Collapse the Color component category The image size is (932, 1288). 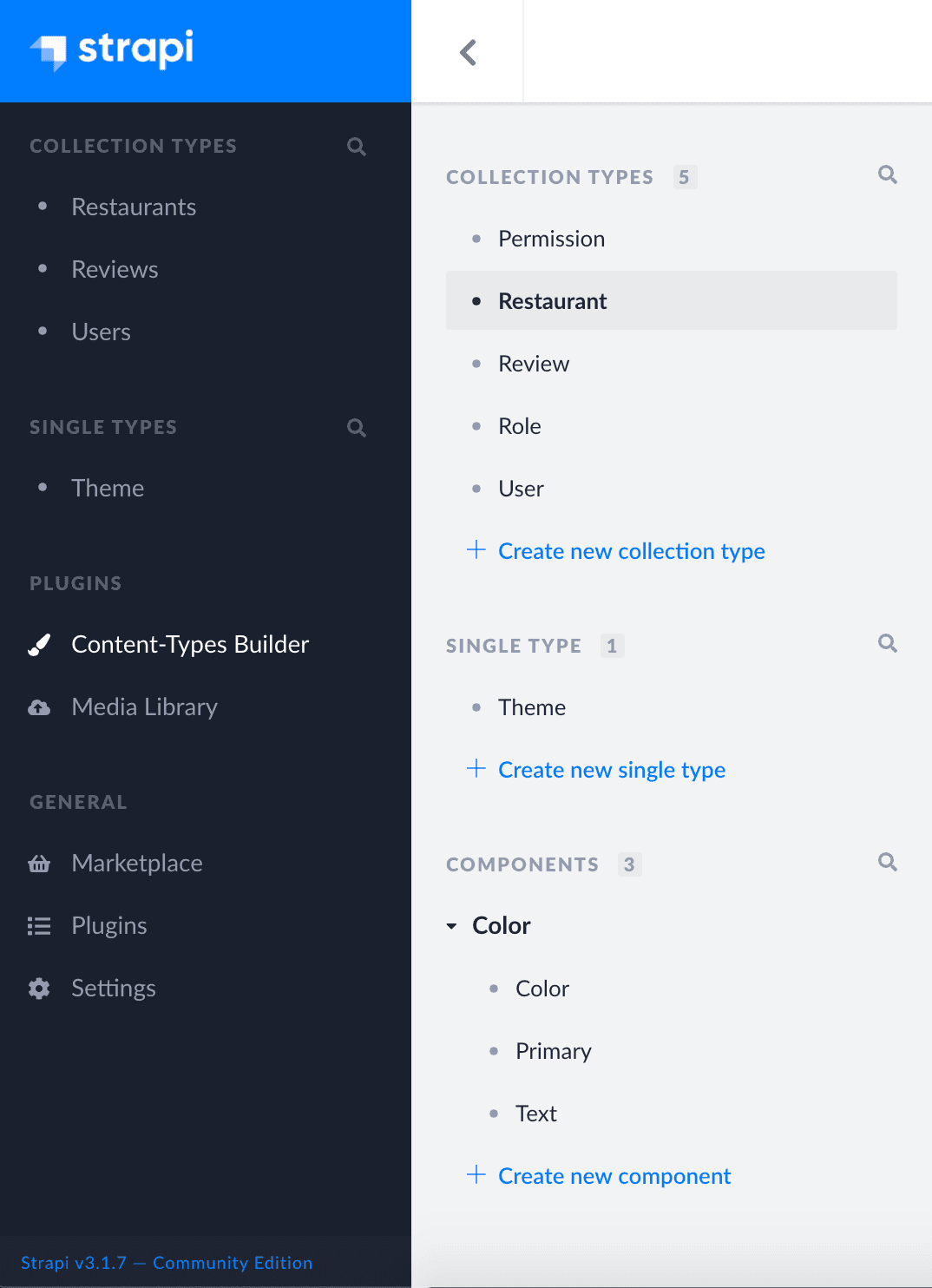coord(488,926)
